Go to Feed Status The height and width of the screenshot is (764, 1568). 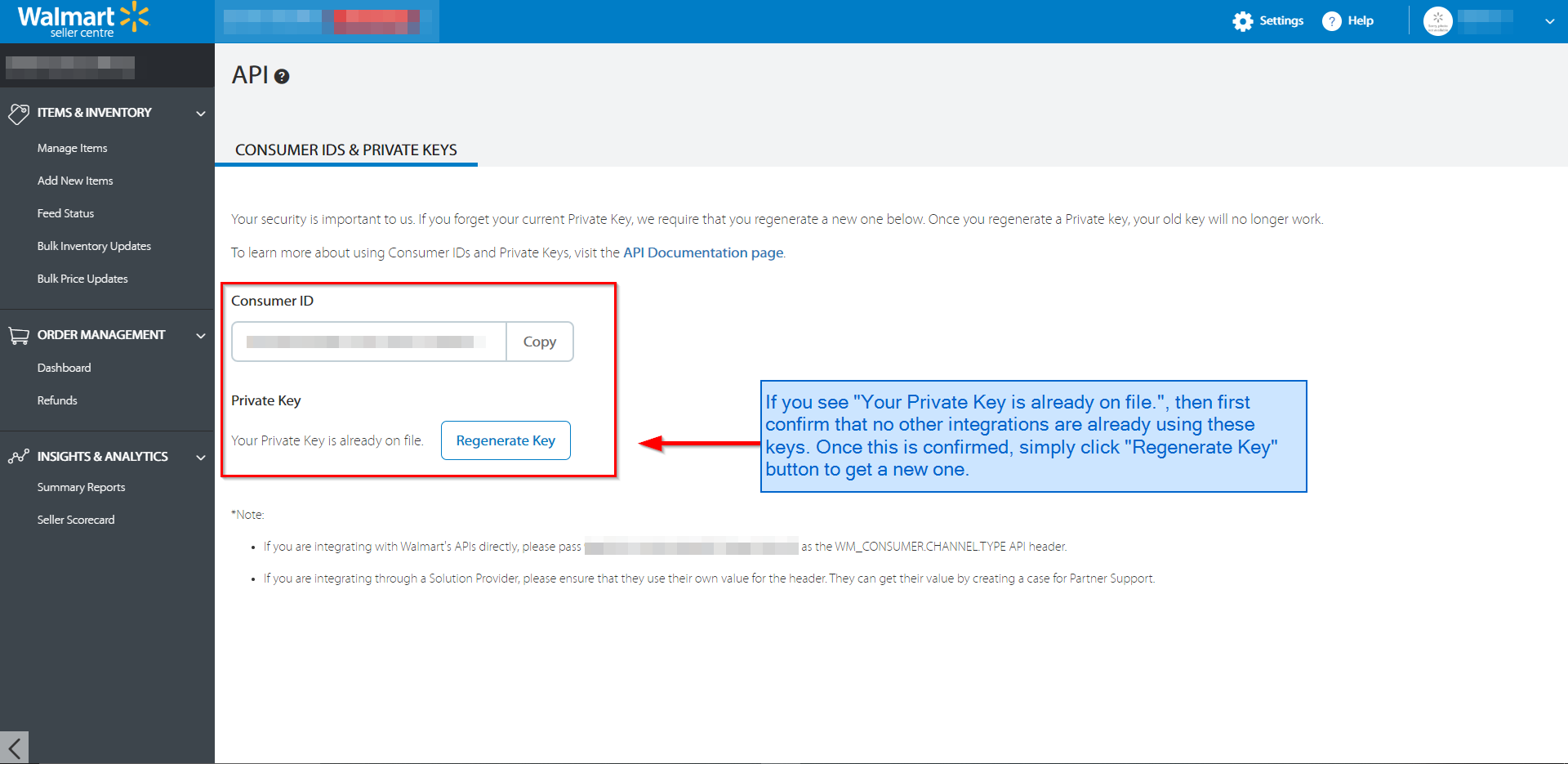click(x=65, y=213)
